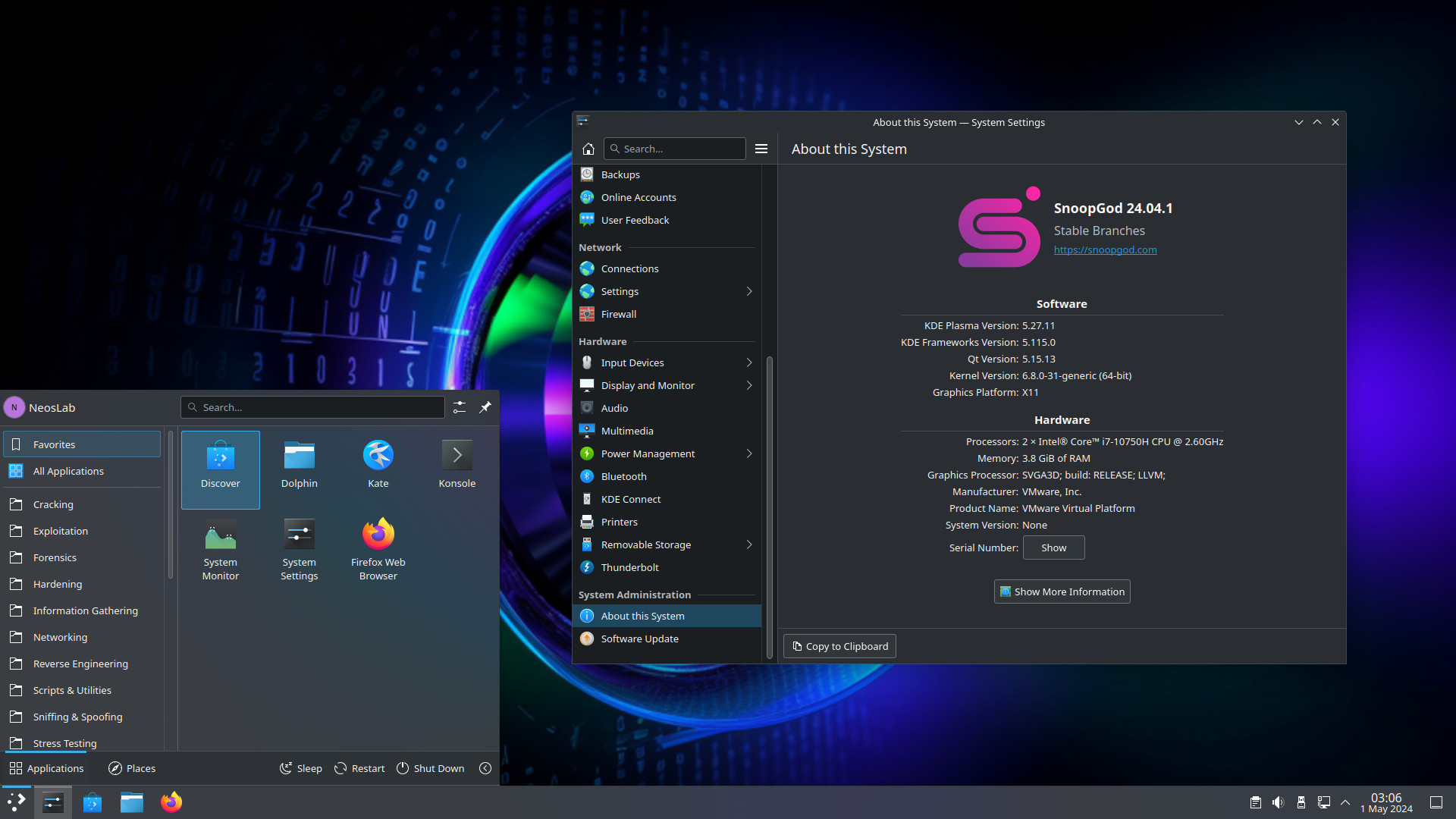Focus the launcher search field
The image size is (1456, 819).
click(x=312, y=407)
